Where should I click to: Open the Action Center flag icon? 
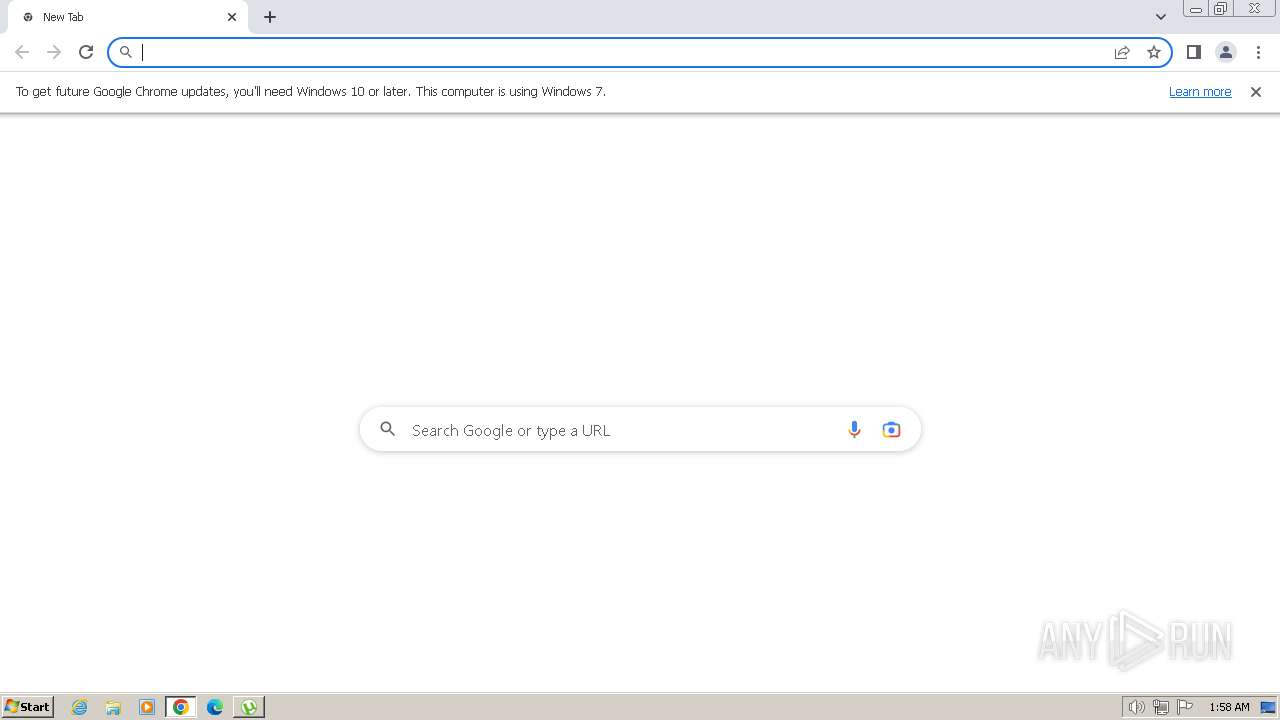point(1185,707)
